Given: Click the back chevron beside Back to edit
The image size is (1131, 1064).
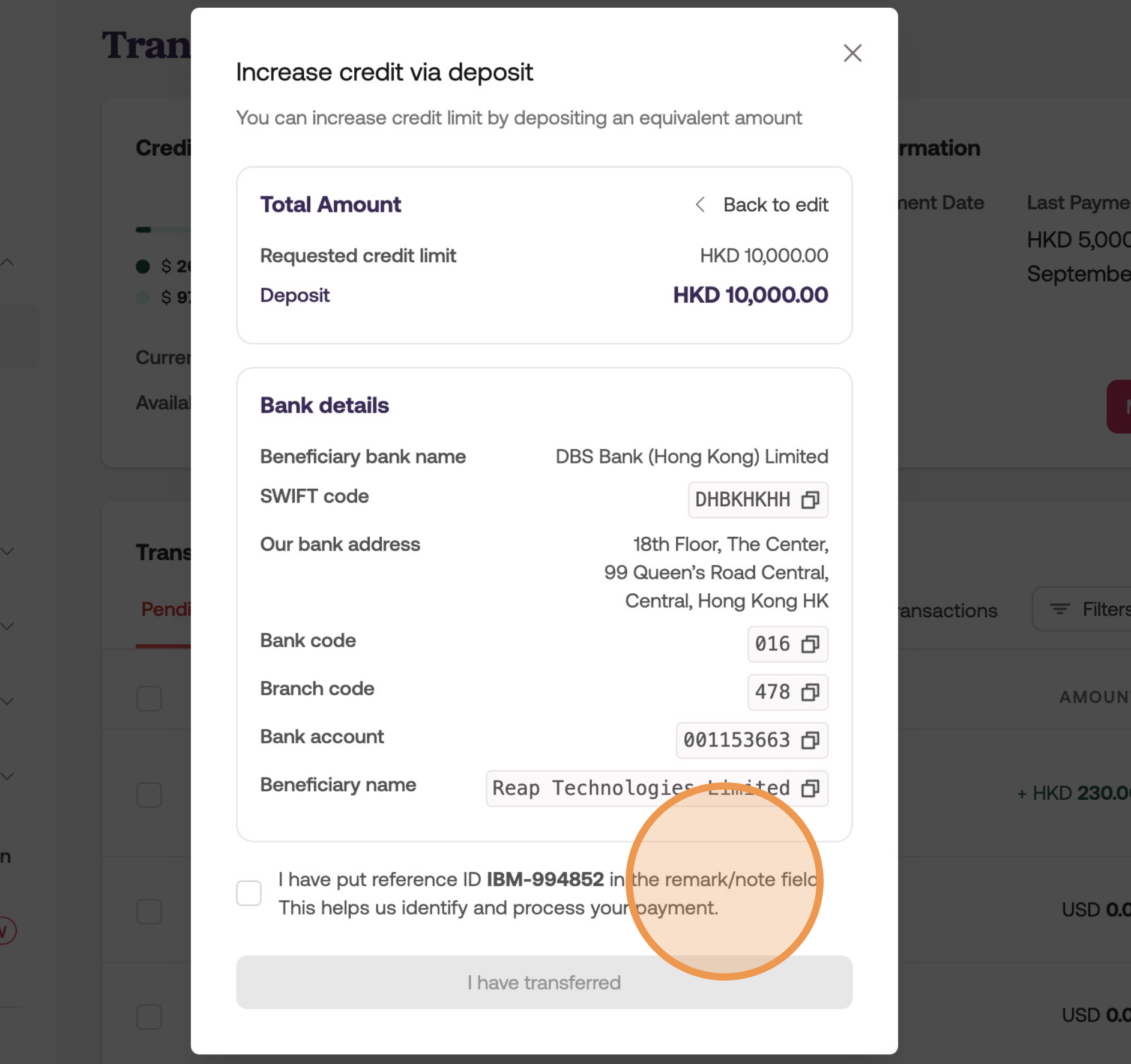Looking at the screenshot, I should tap(700, 205).
